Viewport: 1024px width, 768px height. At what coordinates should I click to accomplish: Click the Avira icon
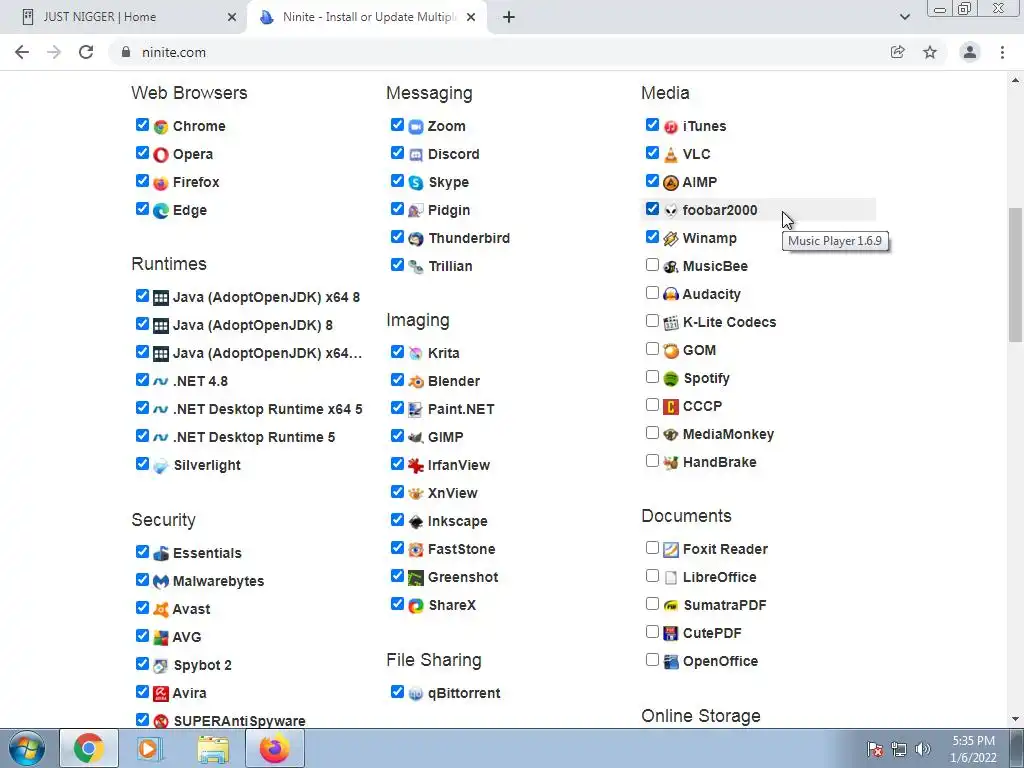pyautogui.click(x=161, y=694)
